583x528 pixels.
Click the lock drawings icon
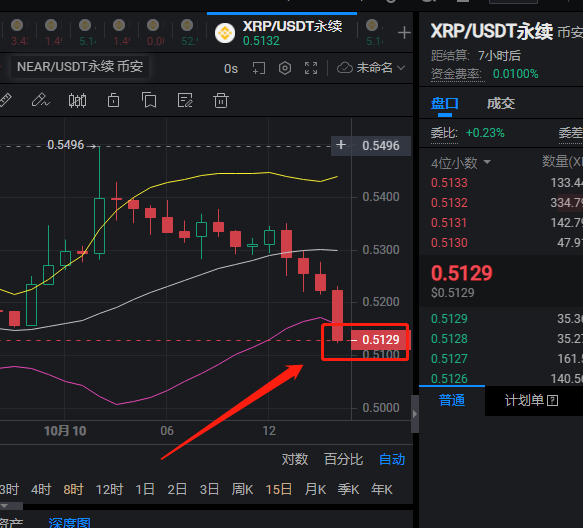tap(113, 100)
